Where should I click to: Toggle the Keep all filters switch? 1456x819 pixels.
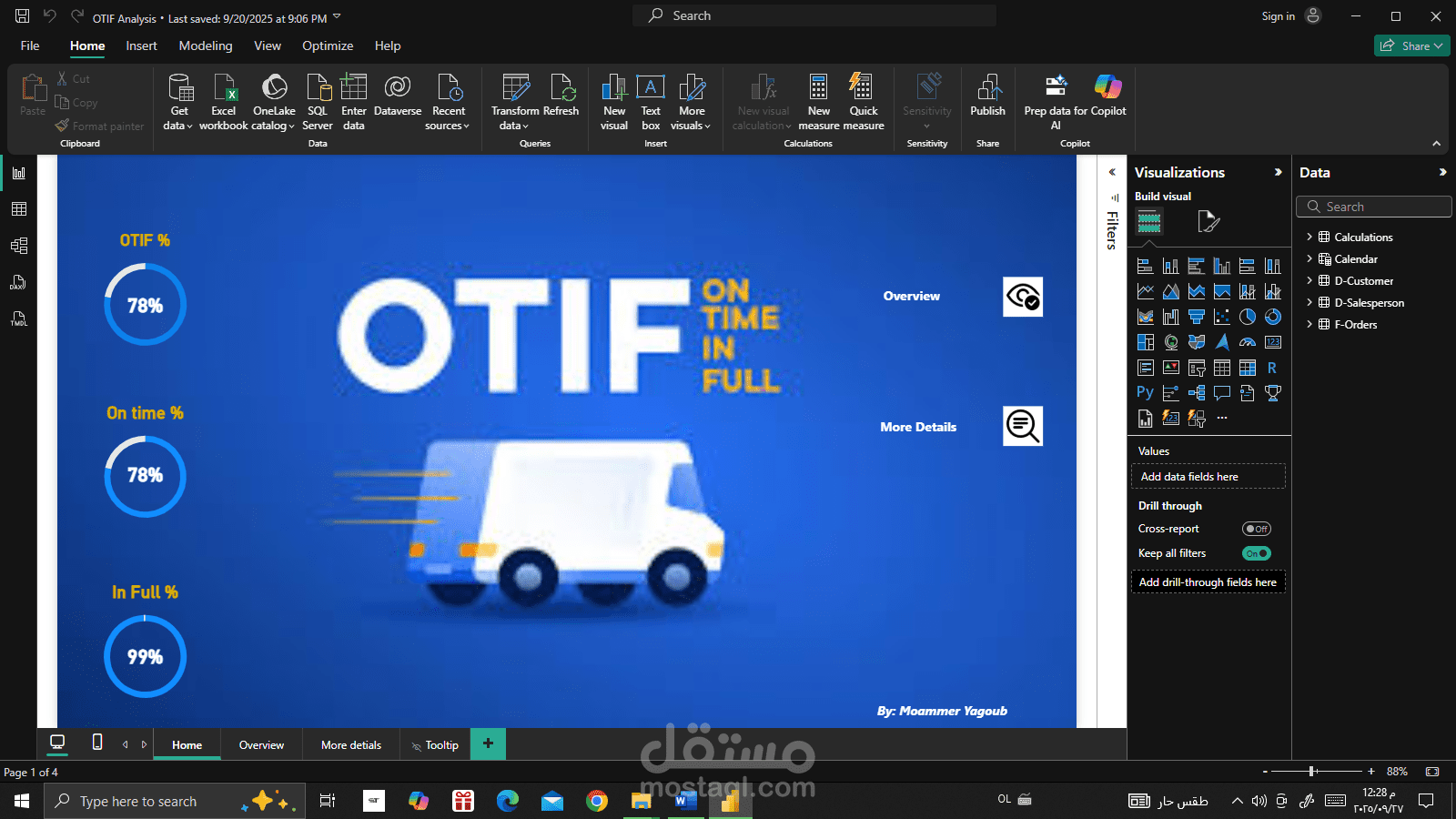click(1257, 553)
